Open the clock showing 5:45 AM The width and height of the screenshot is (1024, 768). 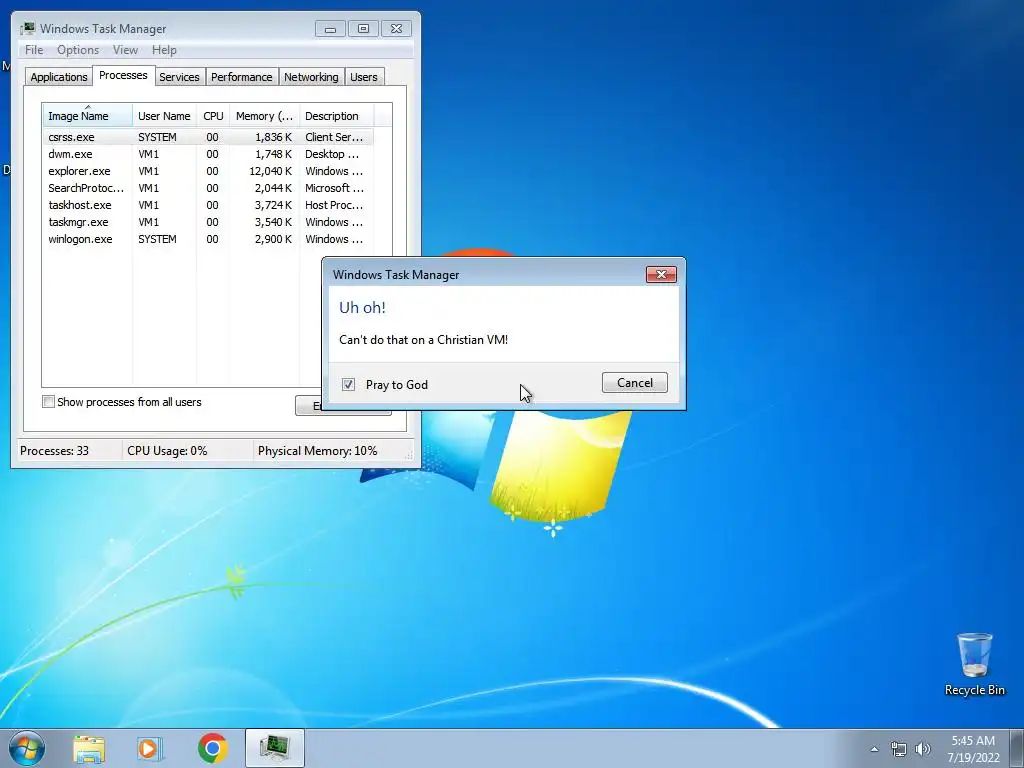[973, 749]
